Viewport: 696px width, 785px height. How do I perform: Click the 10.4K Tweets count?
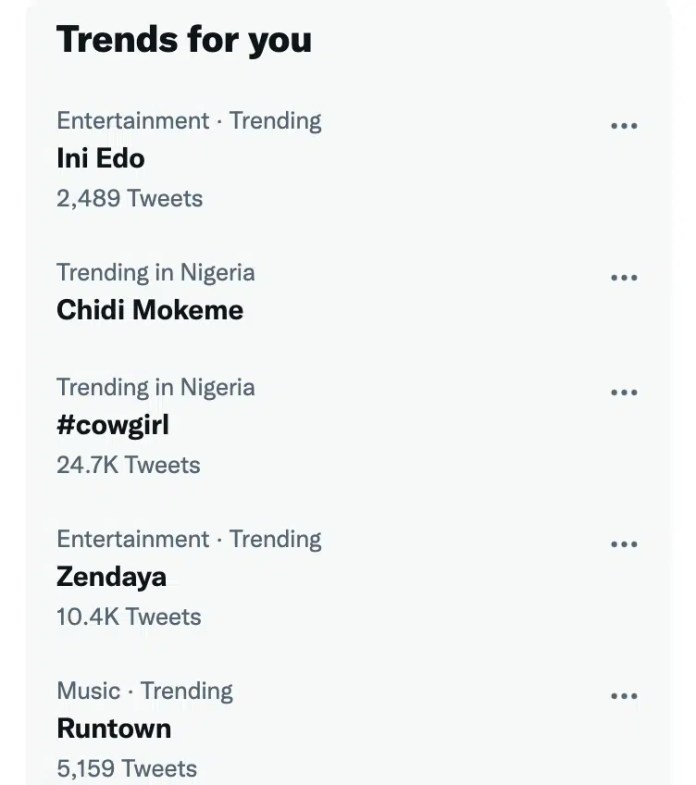(x=128, y=617)
